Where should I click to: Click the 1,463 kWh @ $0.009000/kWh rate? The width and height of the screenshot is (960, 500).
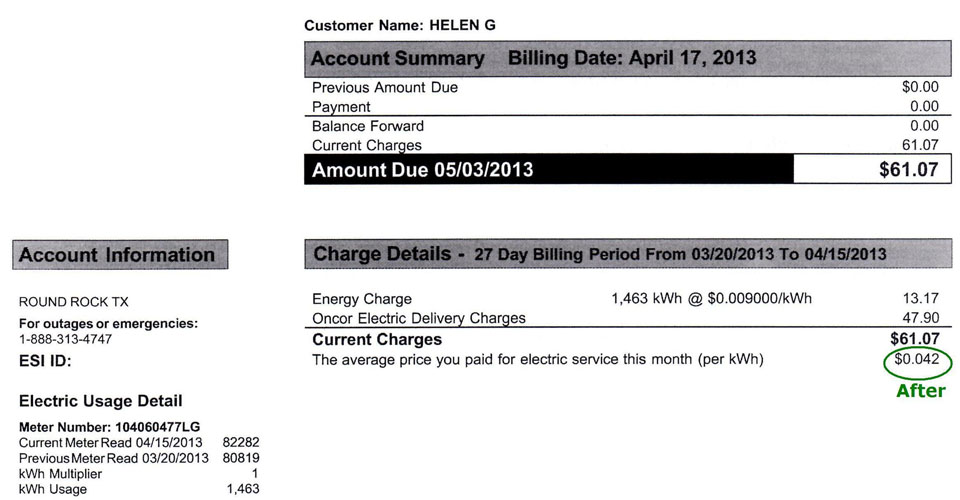pyautogui.click(x=711, y=299)
